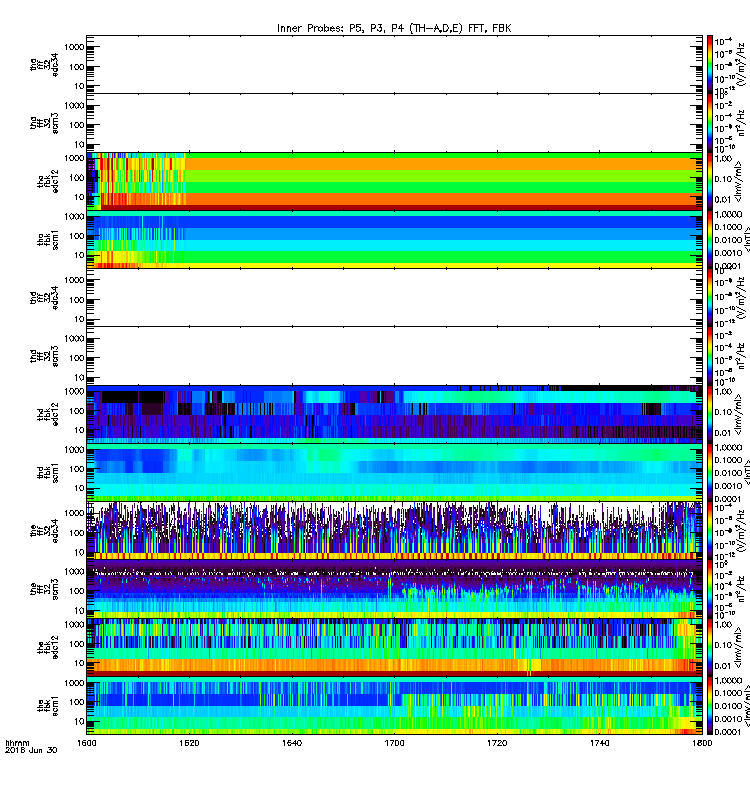Click the color bar beside tha fbk scm1 panel
Screen dimensions: 750x800
pyautogui.click(x=709, y=239)
